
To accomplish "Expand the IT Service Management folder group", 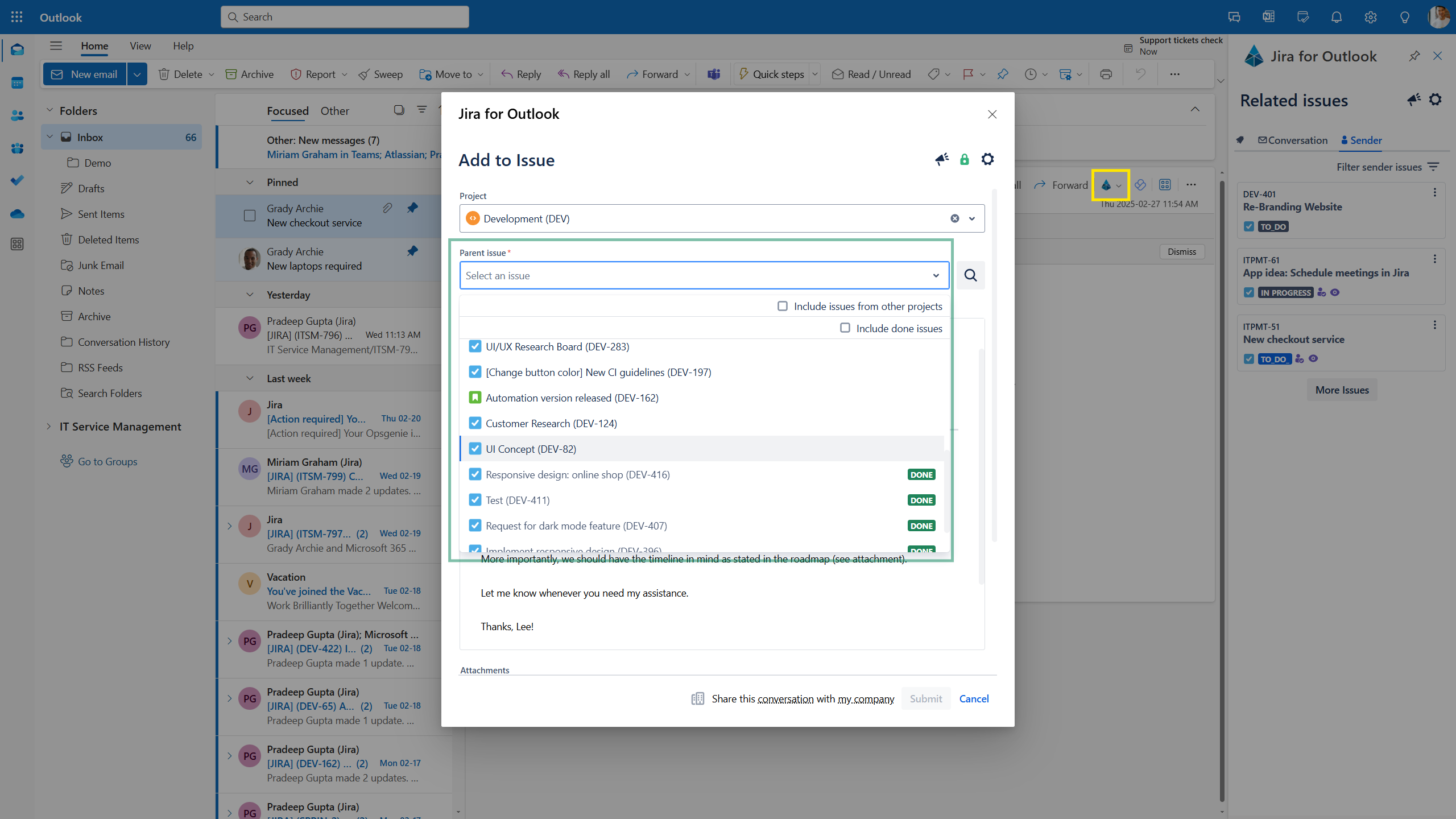I will [x=49, y=426].
